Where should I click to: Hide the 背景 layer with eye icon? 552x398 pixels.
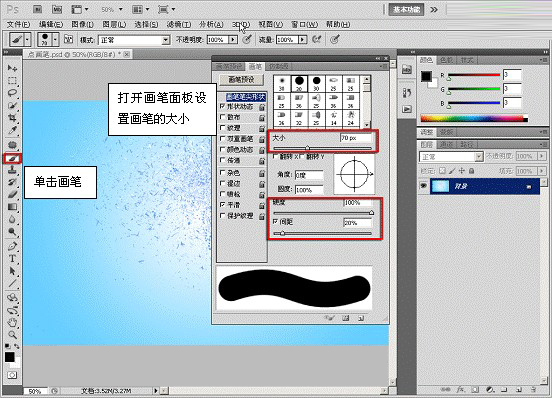point(424,186)
